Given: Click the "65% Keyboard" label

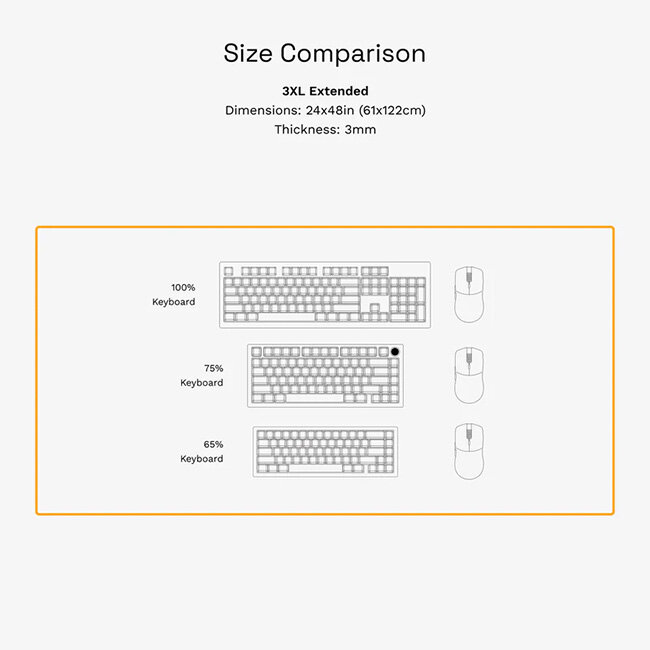Looking at the screenshot, I should pyautogui.click(x=202, y=451).
